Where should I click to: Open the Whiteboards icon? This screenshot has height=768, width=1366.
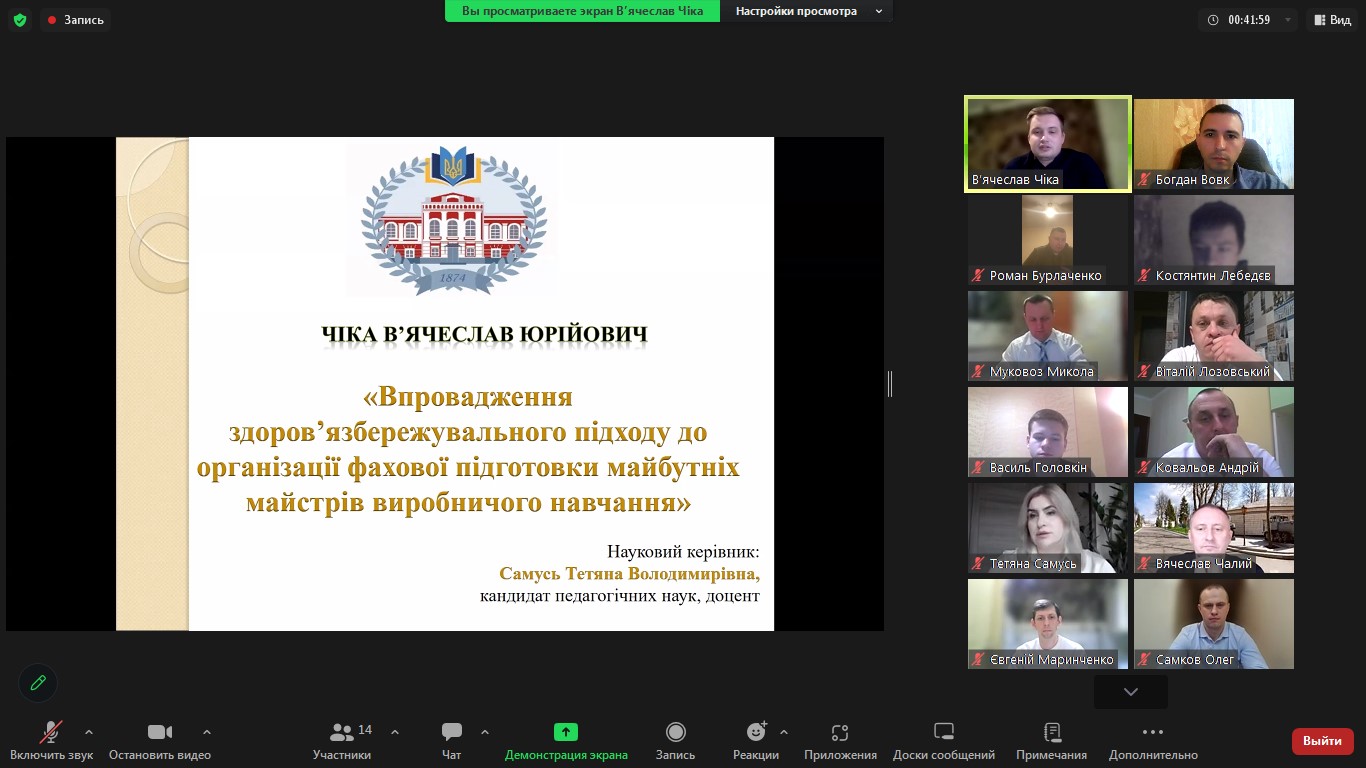pyautogui.click(x=943, y=732)
